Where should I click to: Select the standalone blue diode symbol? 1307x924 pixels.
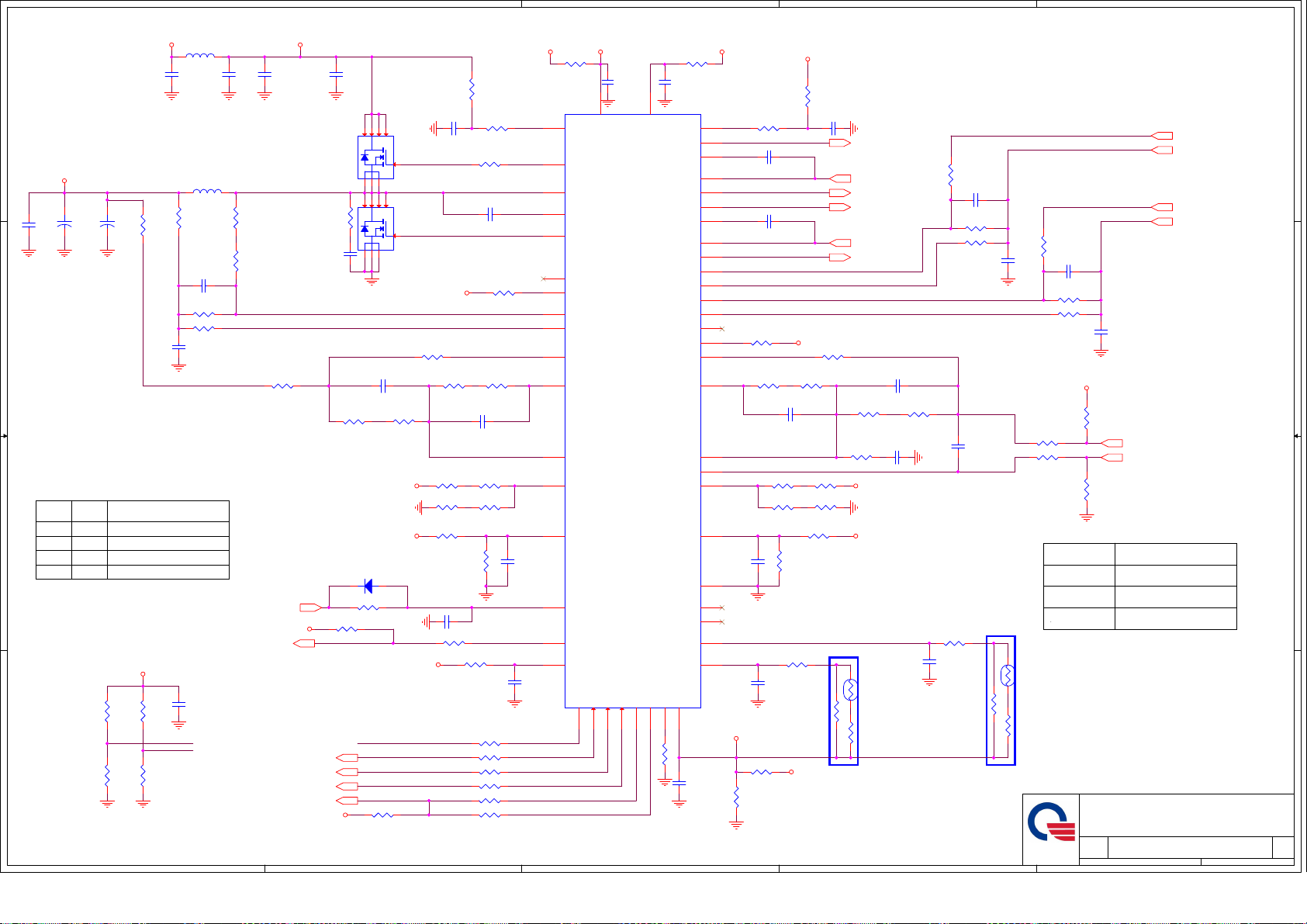(x=368, y=586)
